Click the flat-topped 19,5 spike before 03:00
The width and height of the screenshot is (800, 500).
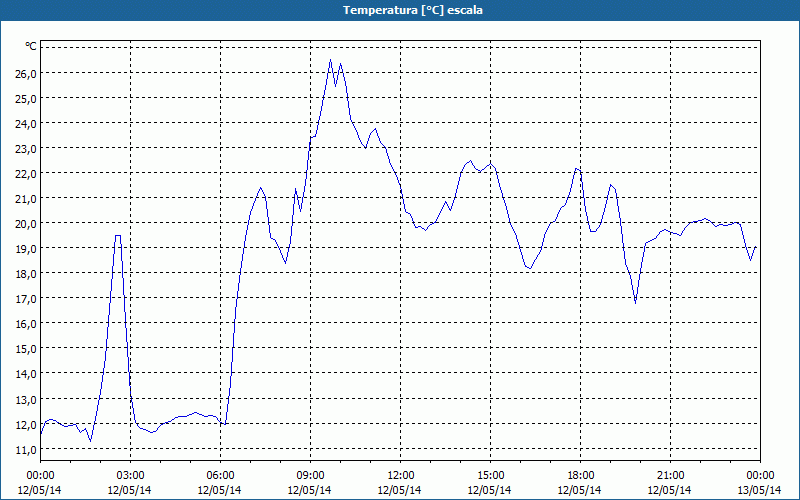click(x=118, y=236)
